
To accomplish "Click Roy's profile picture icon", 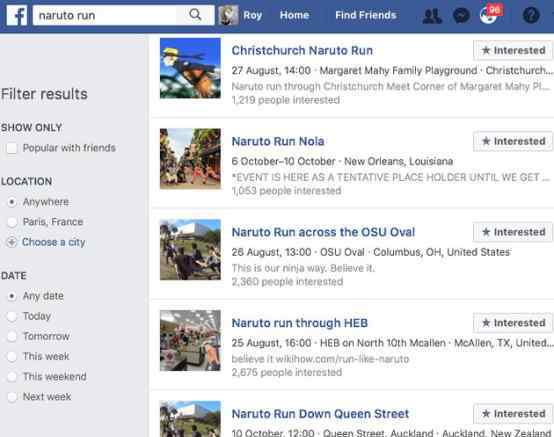I will (x=228, y=15).
